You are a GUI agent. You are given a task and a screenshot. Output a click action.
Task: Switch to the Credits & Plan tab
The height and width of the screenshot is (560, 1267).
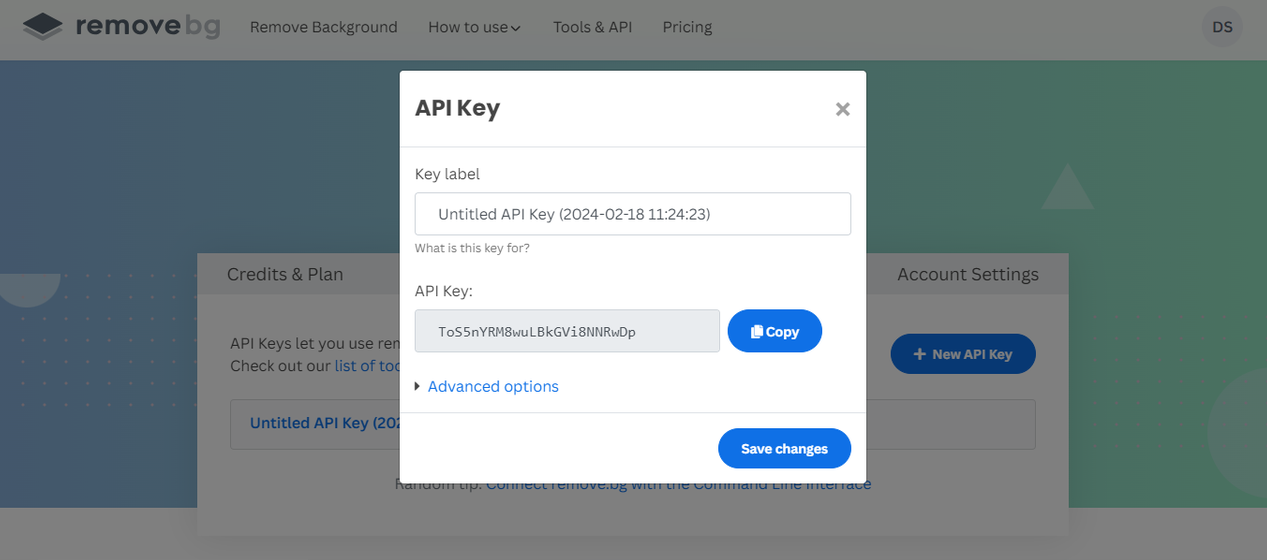tap(285, 274)
